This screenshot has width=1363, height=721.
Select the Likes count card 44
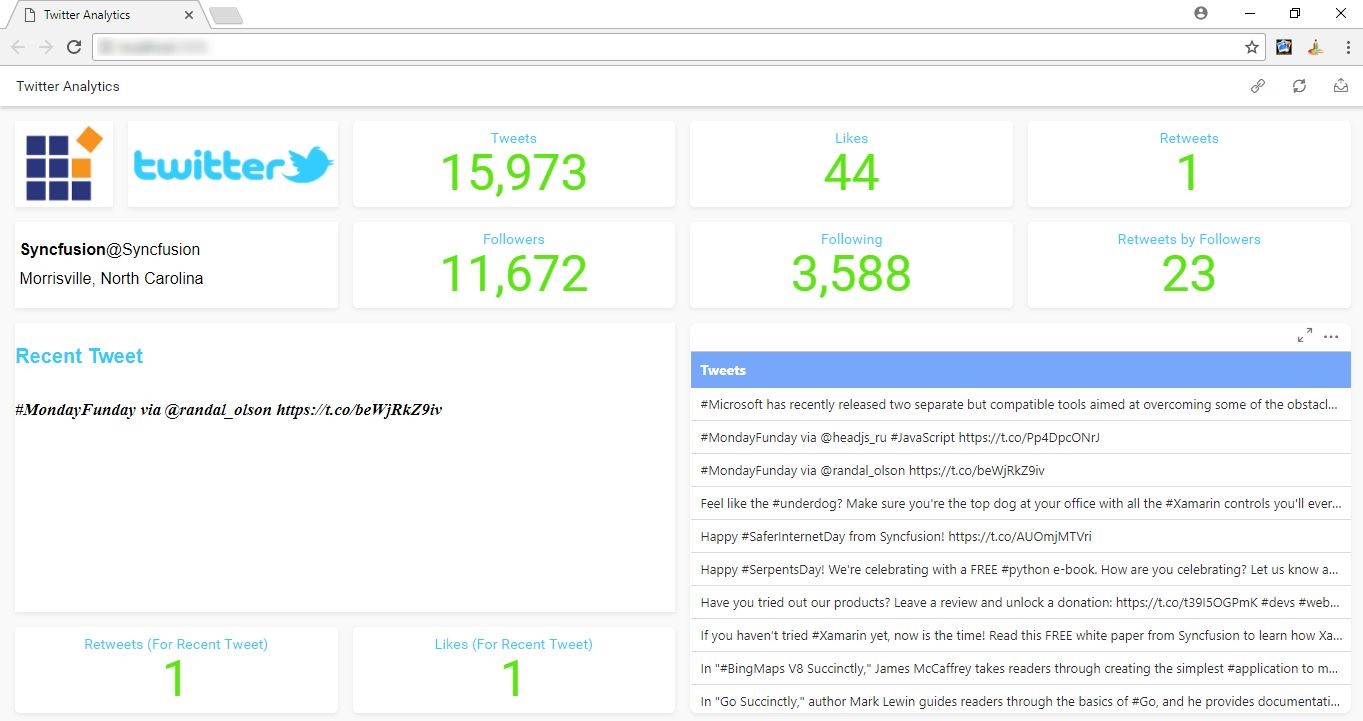pos(851,164)
